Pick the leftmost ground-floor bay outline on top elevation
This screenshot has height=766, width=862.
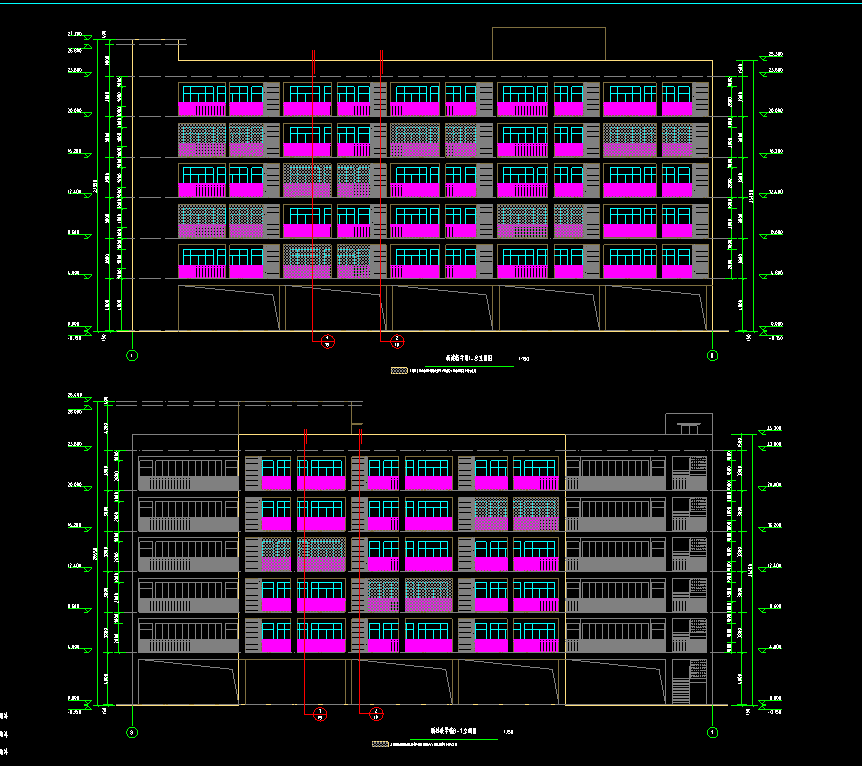tap(228, 308)
